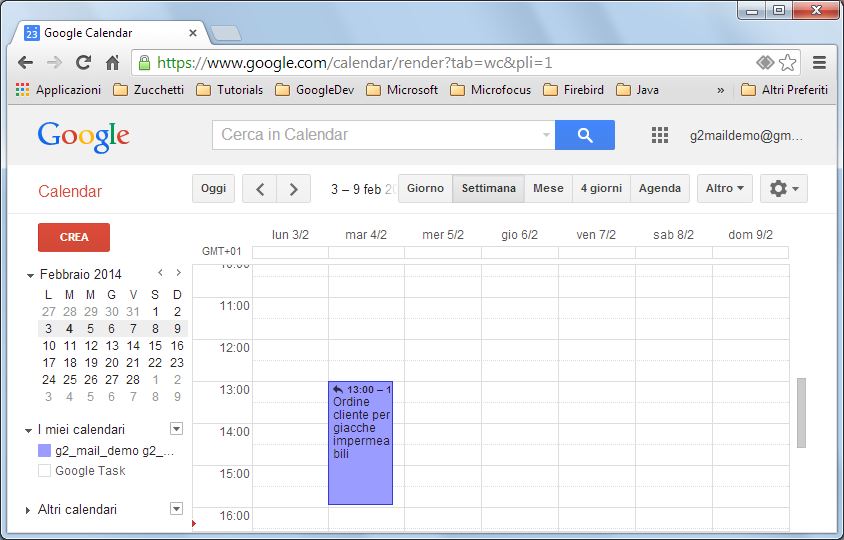
Task: Open a new browser tab
Action: click(226, 33)
